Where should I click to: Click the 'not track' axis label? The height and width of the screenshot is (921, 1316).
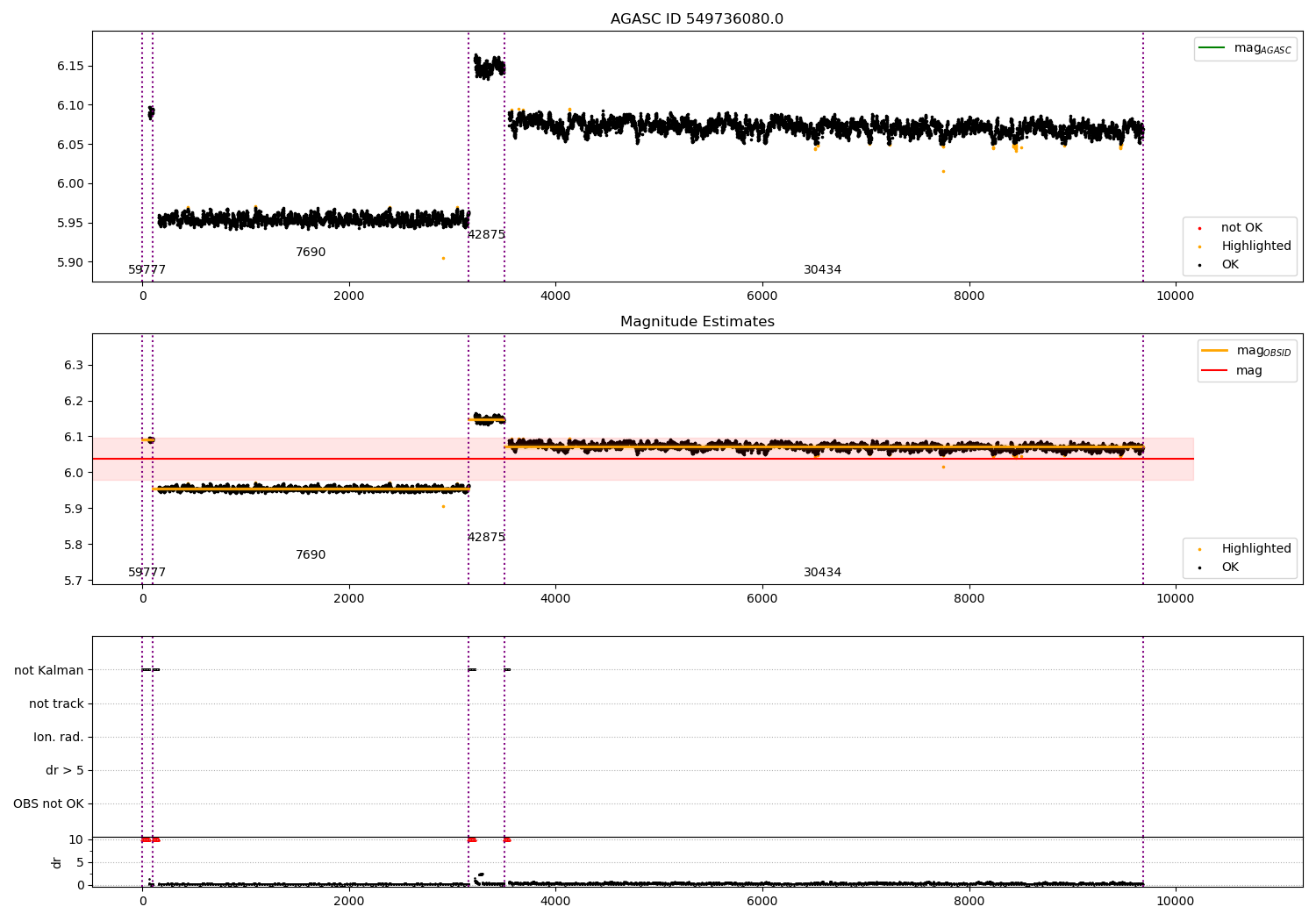coord(56,703)
